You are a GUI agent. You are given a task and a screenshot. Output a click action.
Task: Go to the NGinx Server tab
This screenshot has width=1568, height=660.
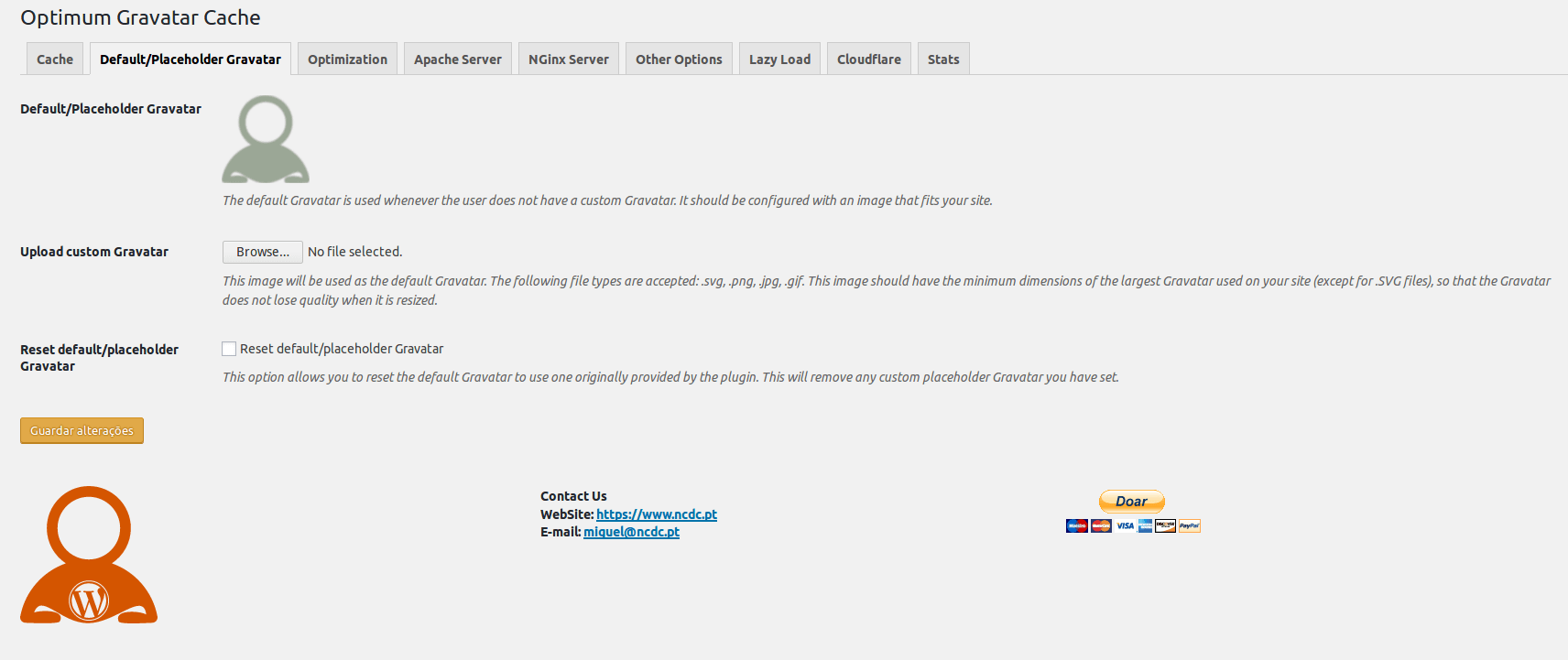click(x=569, y=59)
